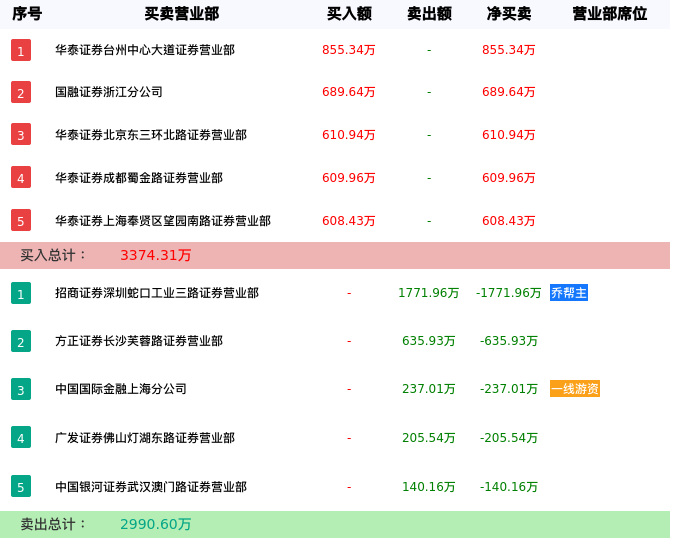Select the 1771.96万 sell amount
This screenshot has width=676, height=540.
[x=429, y=293]
